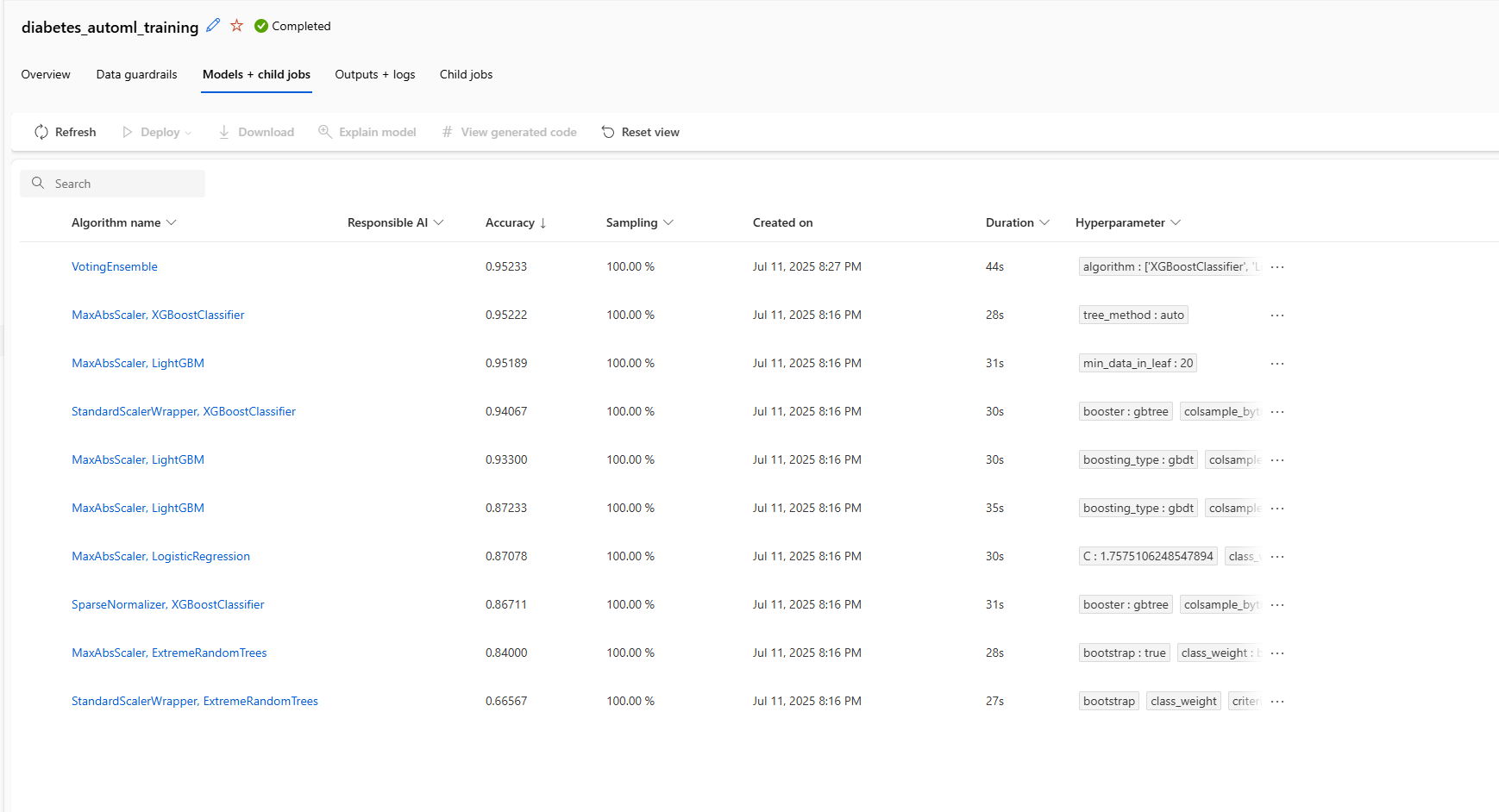Click the diabetes_automl_training job title
This screenshot has height=812, width=1499.
tap(110, 27)
